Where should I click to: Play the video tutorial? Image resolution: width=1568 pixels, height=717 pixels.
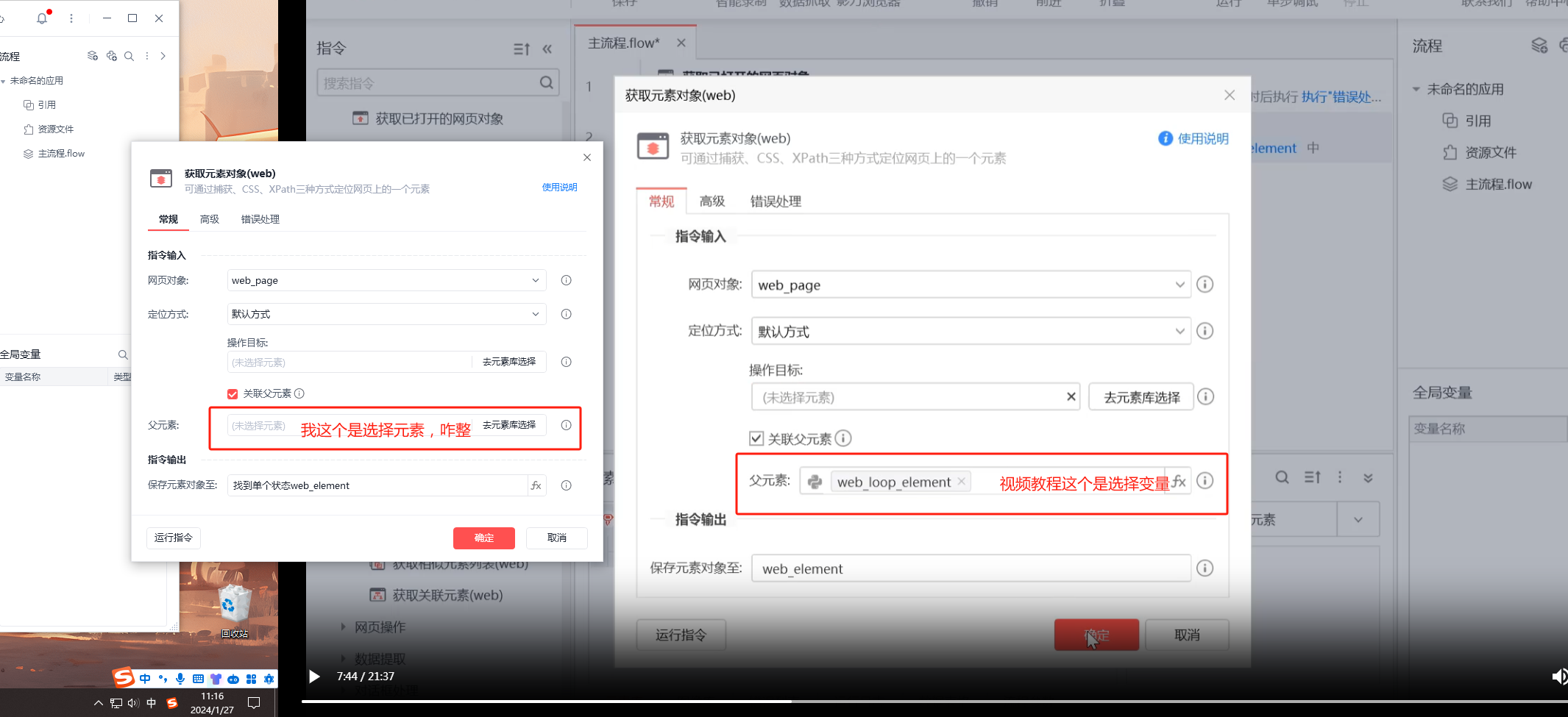click(314, 677)
